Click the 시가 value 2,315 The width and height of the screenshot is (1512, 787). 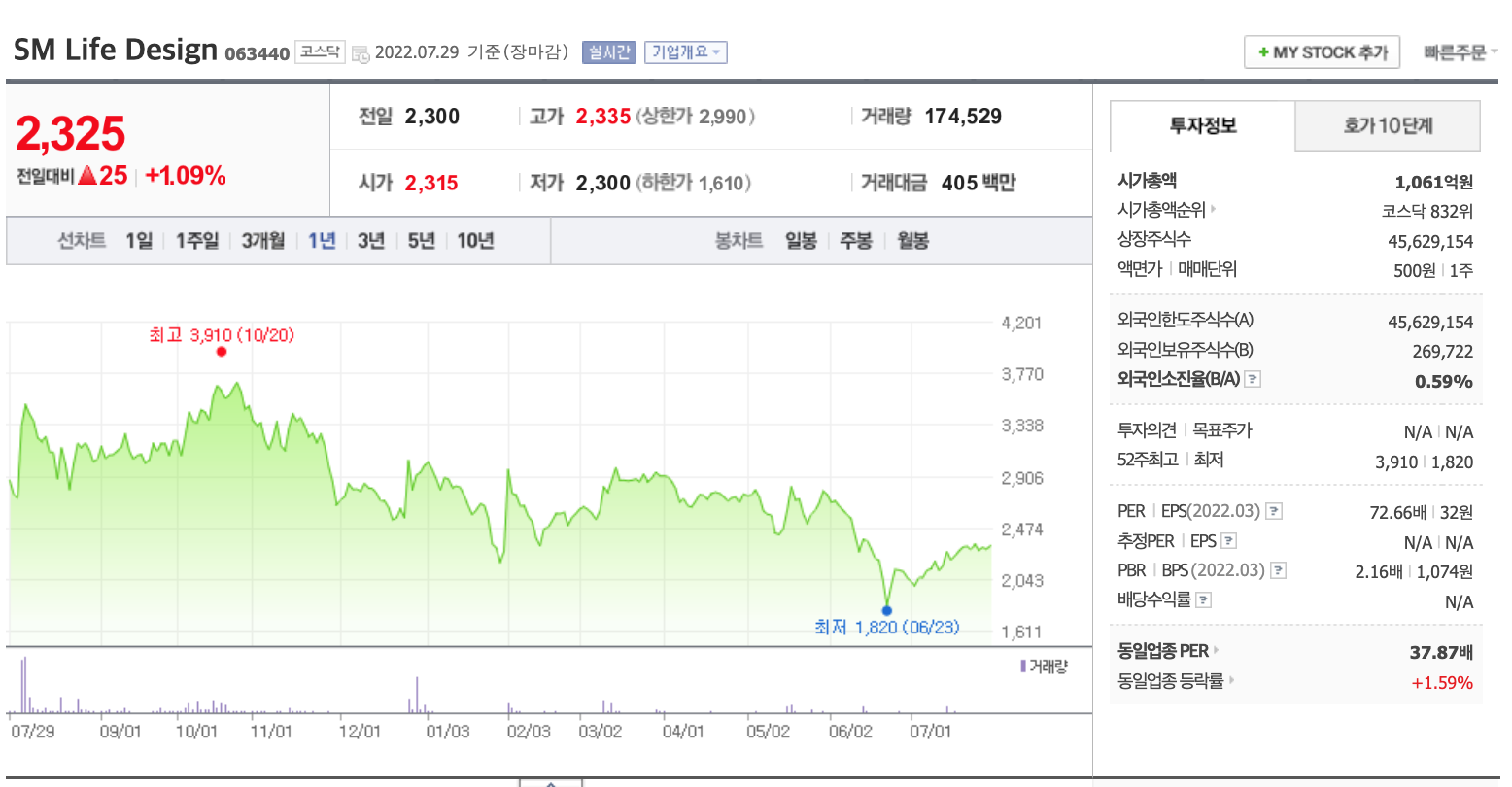[x=431, y=183]
